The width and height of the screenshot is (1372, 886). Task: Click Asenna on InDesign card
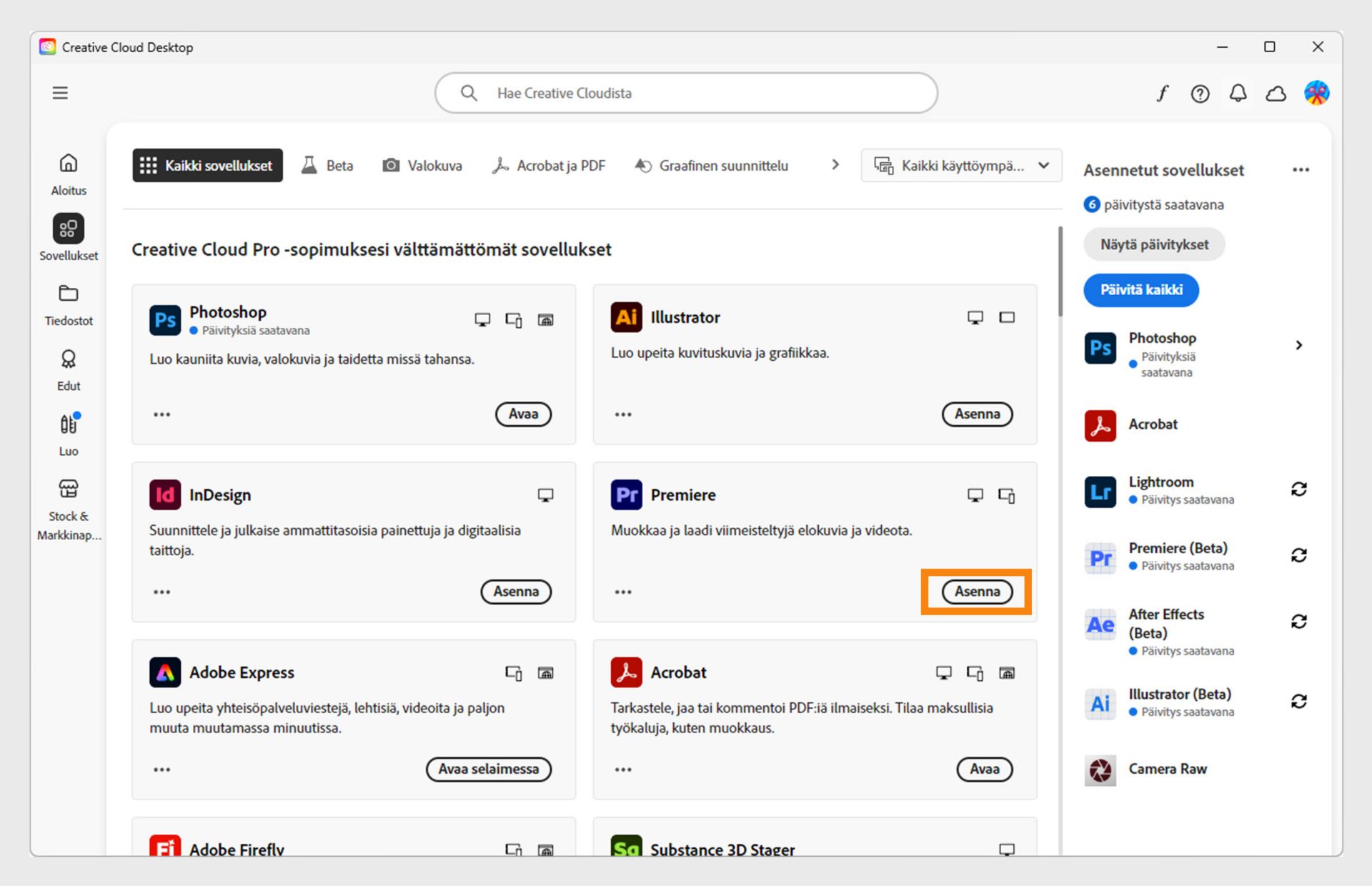[516, 592]
